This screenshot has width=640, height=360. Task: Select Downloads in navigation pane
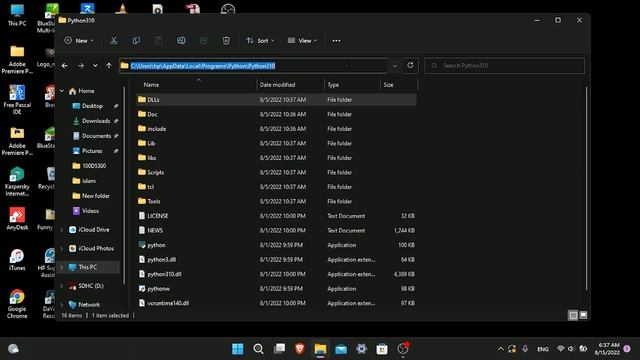coord(96,121)
